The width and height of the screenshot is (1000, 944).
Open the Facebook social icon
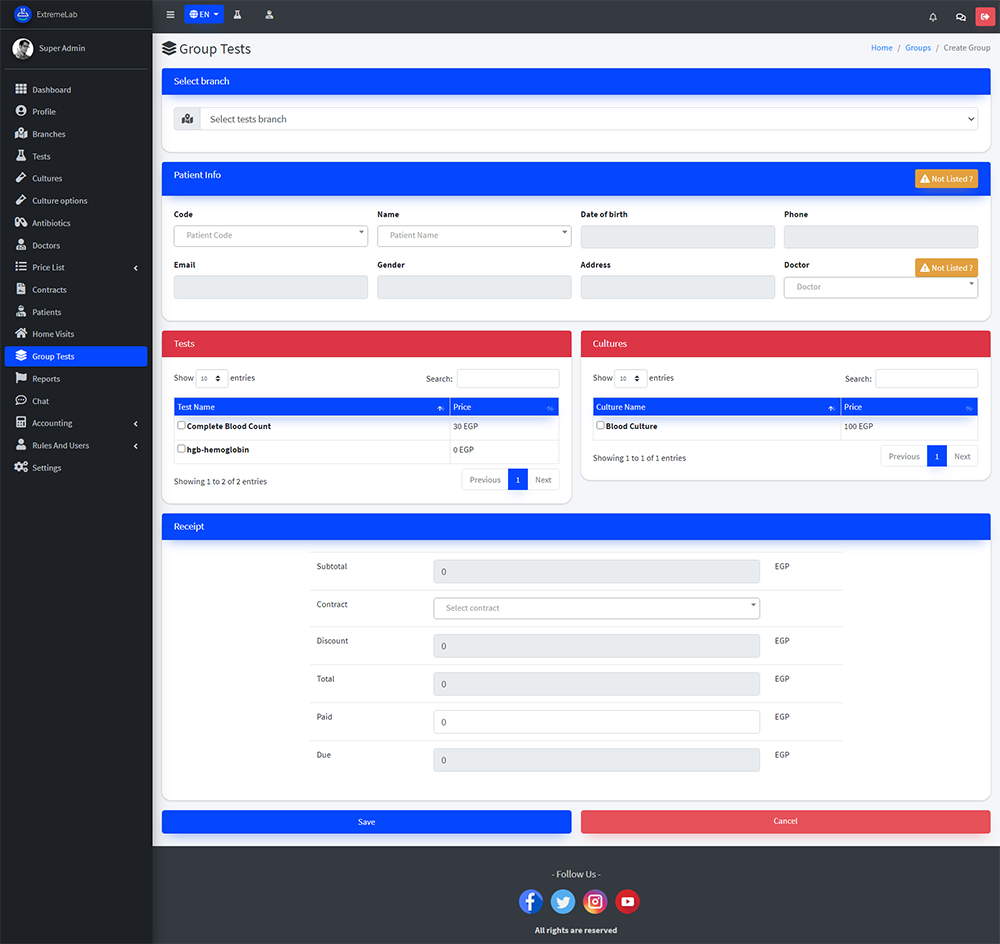tap(531, 901)
